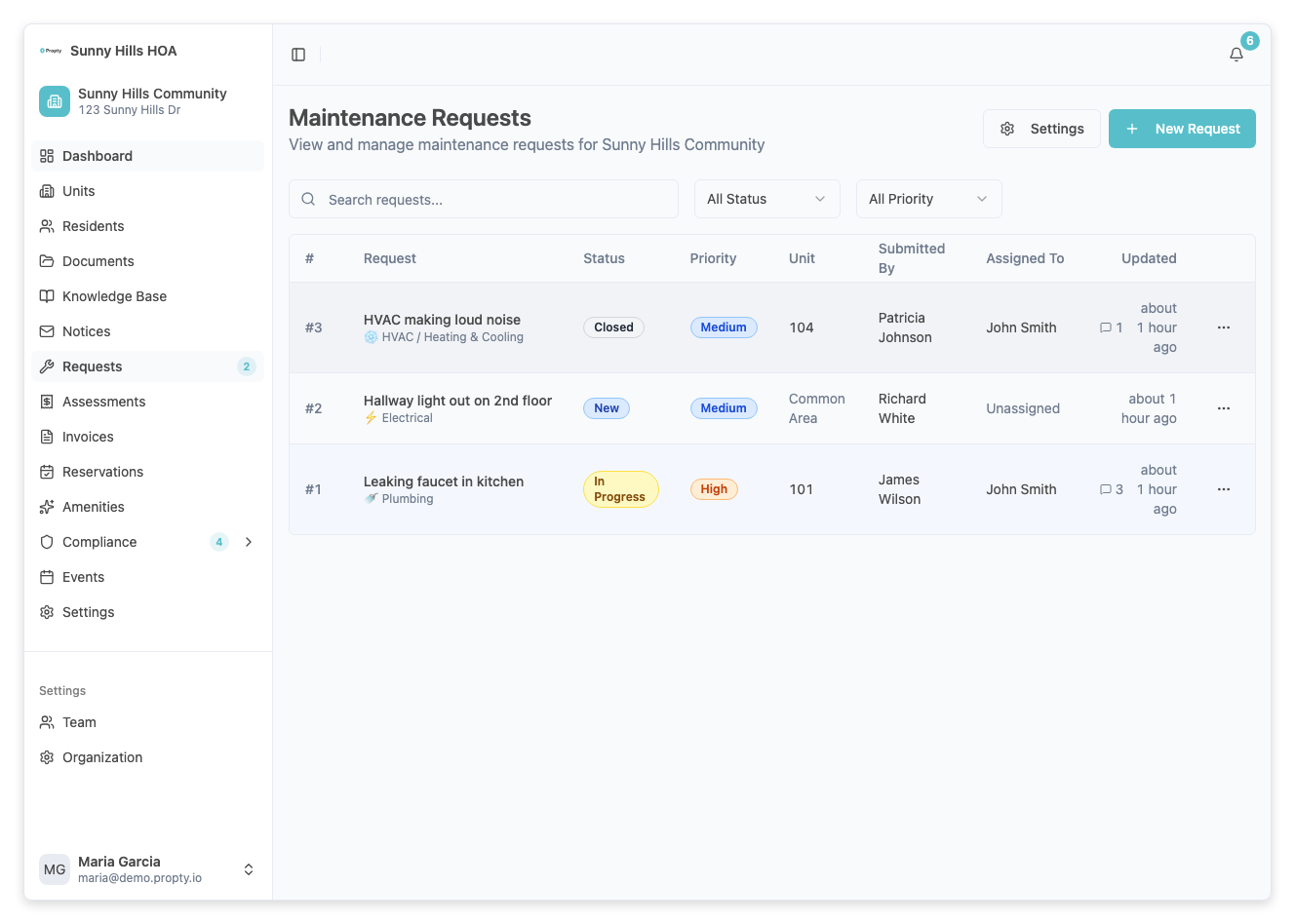This screenshot has width=1295, height=924.
Task: Toggle the sidebar collapse icon
Action: 297,54
